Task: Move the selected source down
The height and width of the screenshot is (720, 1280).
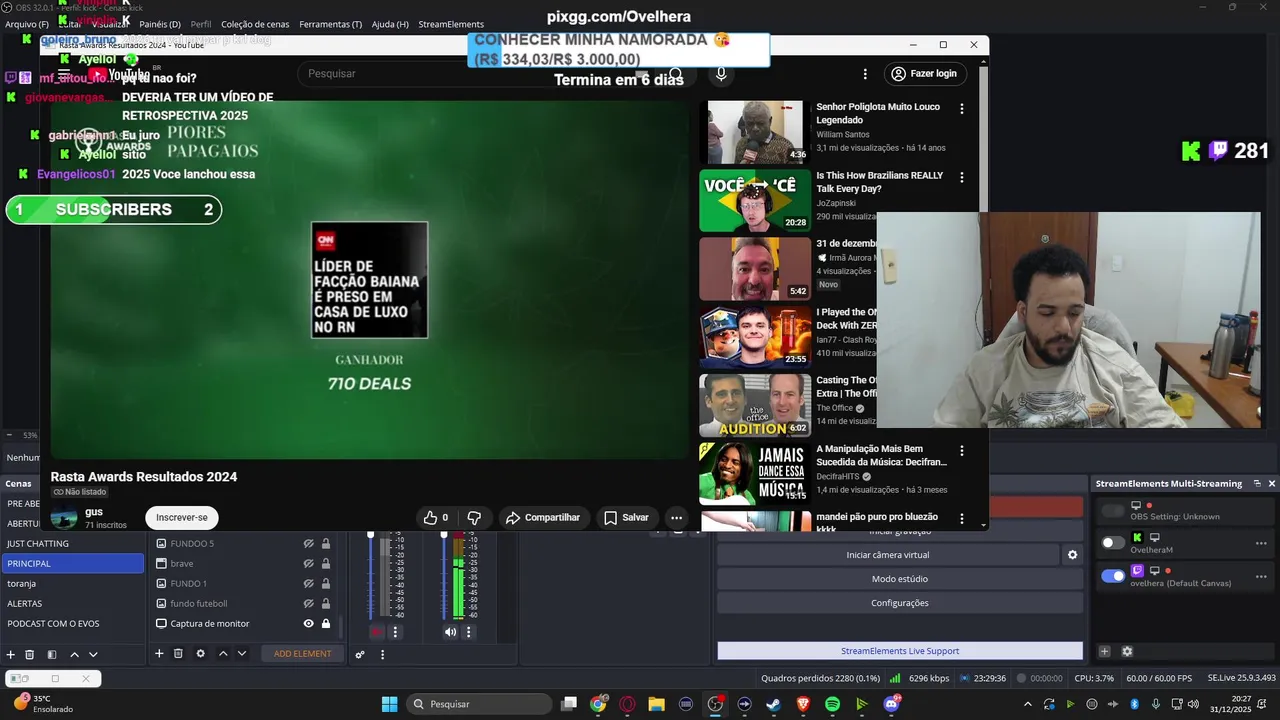Action: [x=242, y=653]
